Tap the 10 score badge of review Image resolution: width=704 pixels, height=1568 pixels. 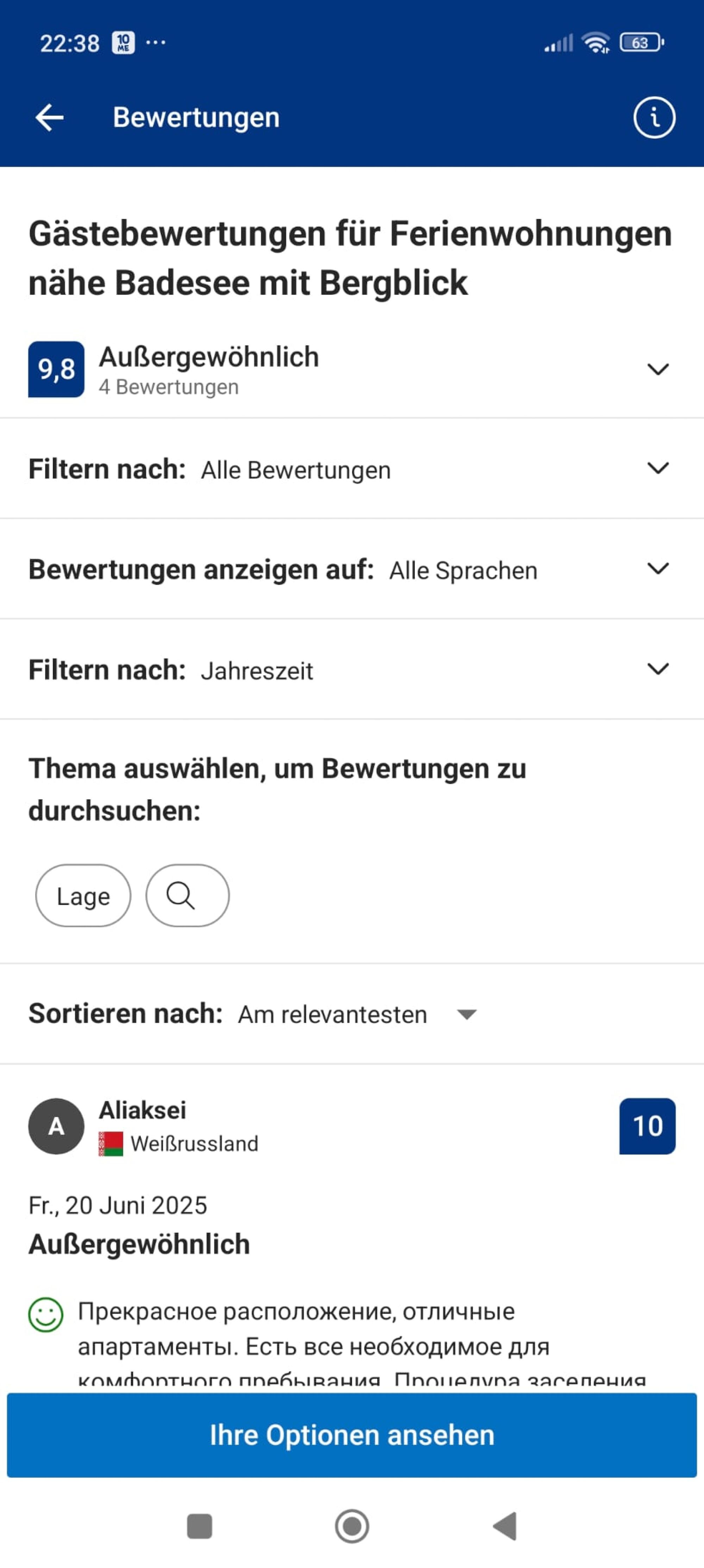point(647,1126)
